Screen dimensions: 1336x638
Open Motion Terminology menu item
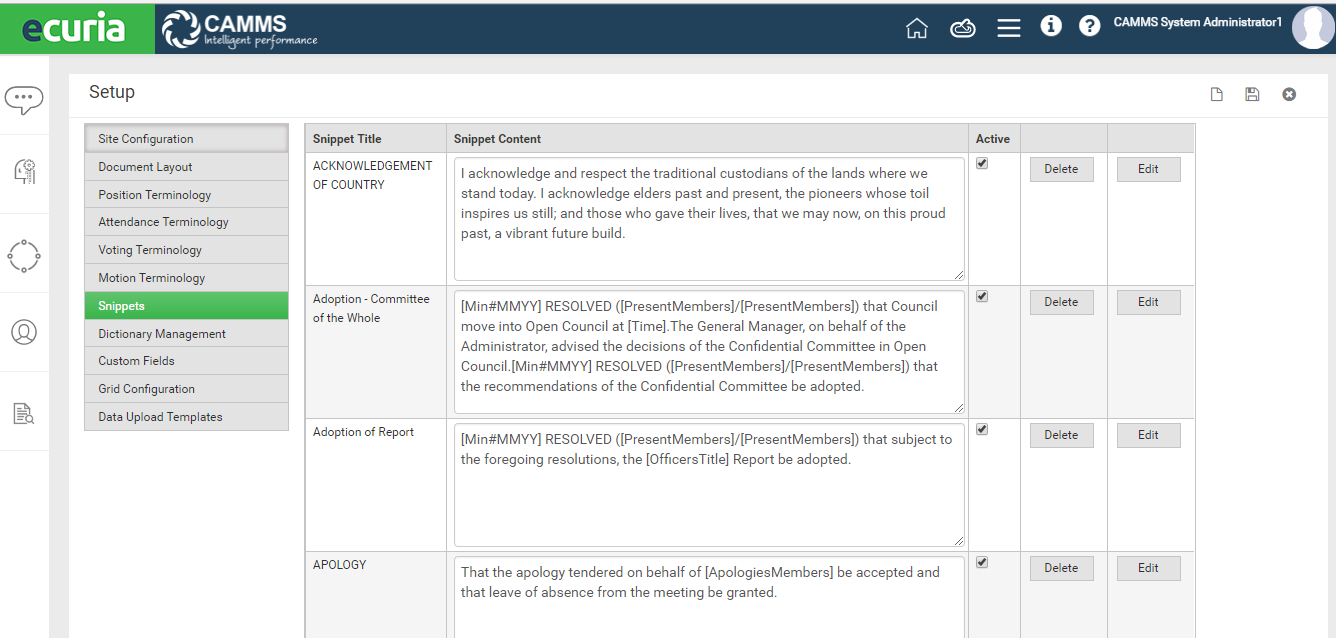(186, 278)
